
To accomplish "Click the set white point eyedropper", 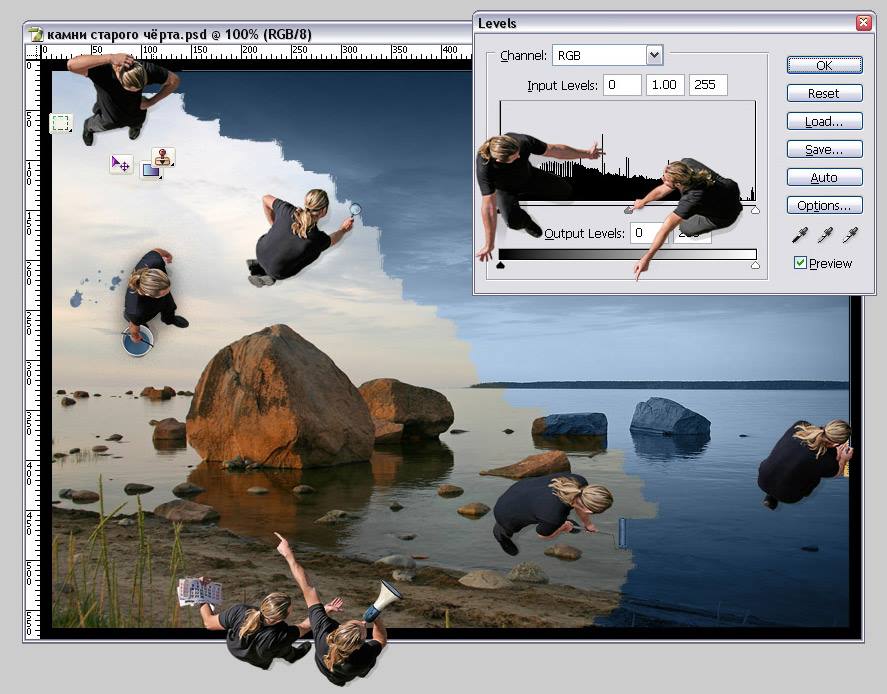I will pos(850,235).
